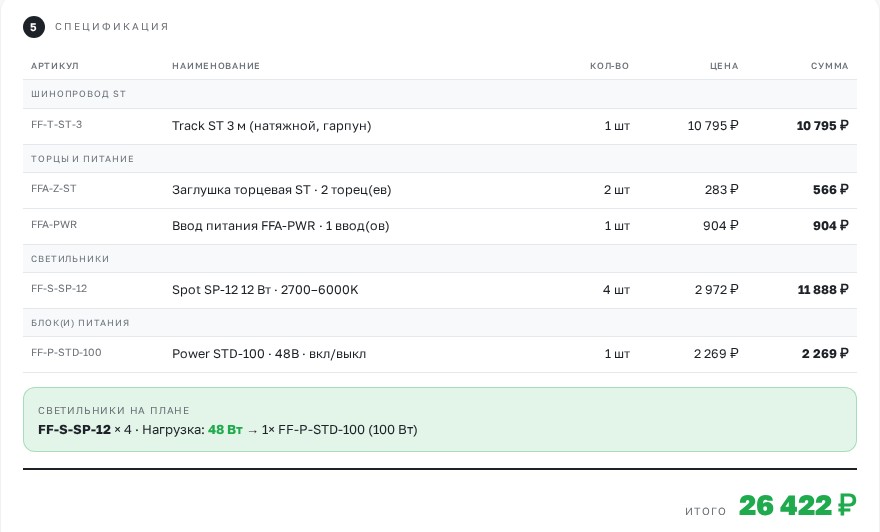
Task: Click the bold sum 2 269 ₽
Action: point(825,354)
